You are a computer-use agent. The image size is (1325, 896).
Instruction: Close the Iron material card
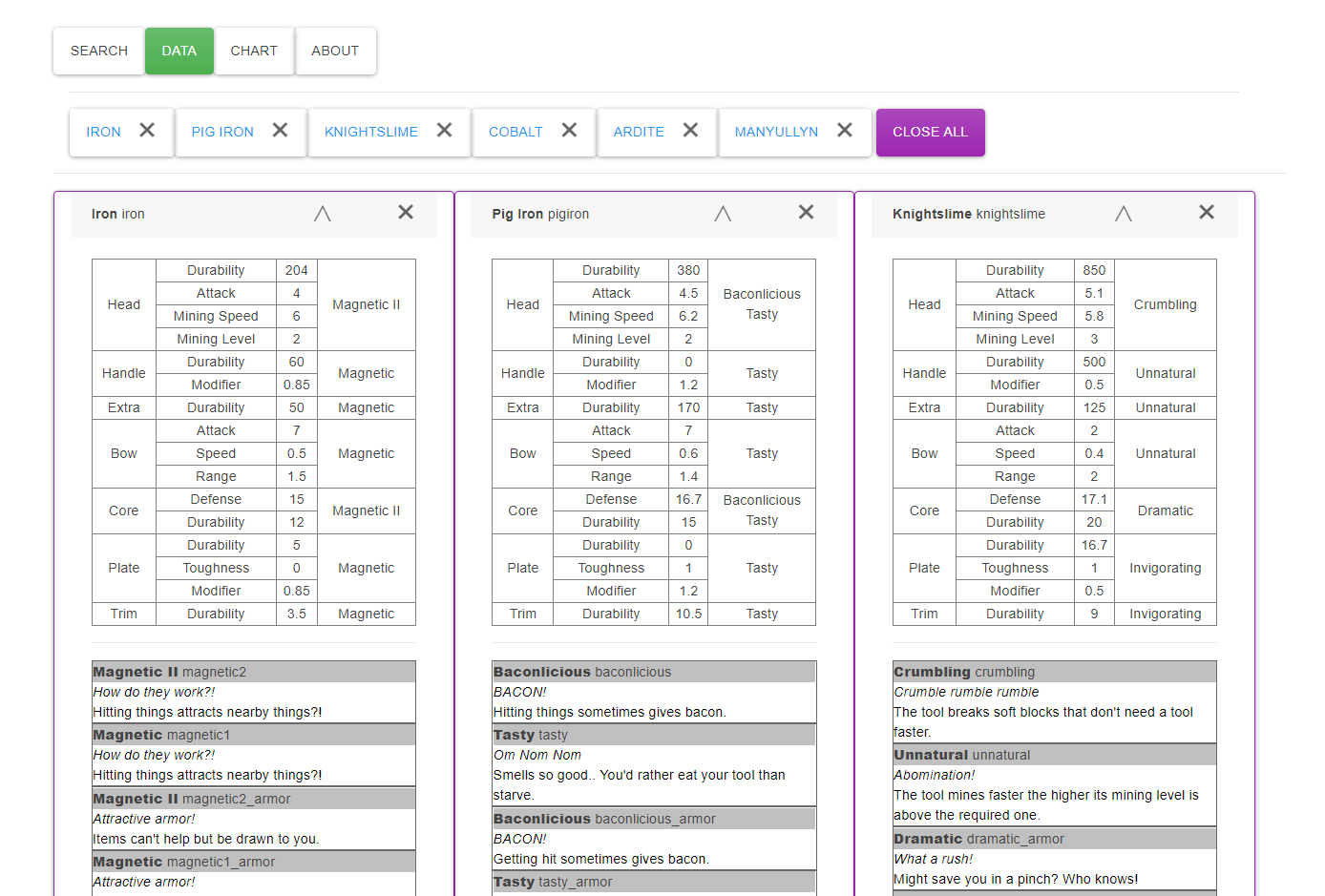pos(406,213)
